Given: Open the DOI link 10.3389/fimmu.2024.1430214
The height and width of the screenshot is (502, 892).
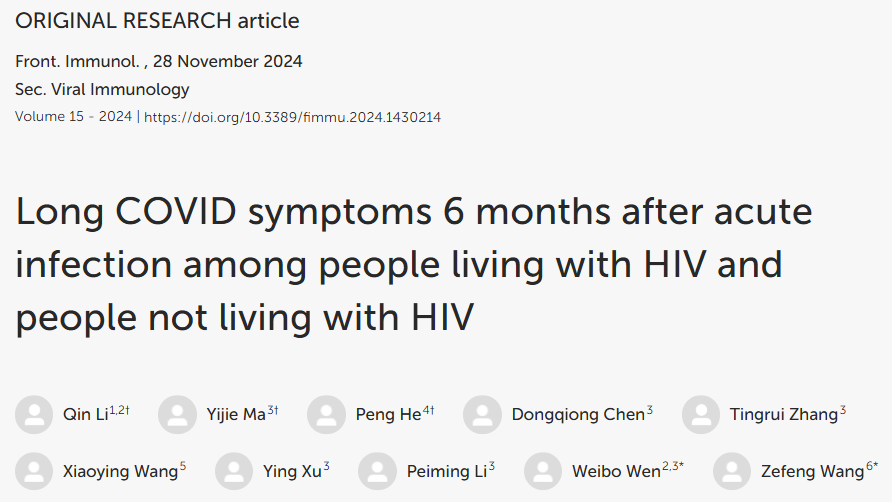Looking at the screenshot, I should point(292,117).
